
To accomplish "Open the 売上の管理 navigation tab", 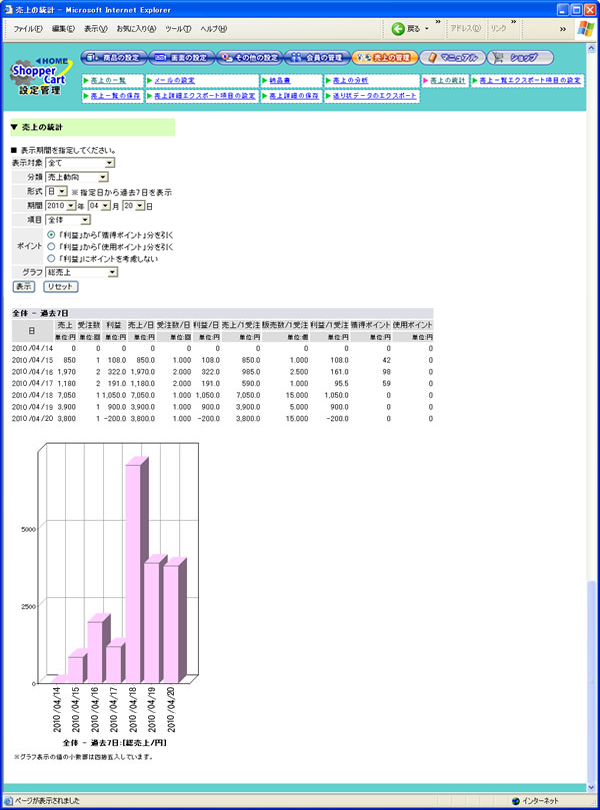I will coord(384,57).
